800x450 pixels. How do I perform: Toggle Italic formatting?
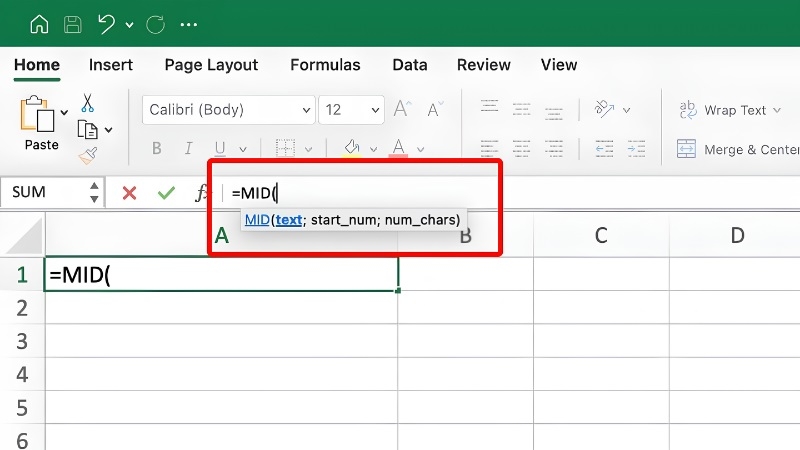[x=188, y=148]
